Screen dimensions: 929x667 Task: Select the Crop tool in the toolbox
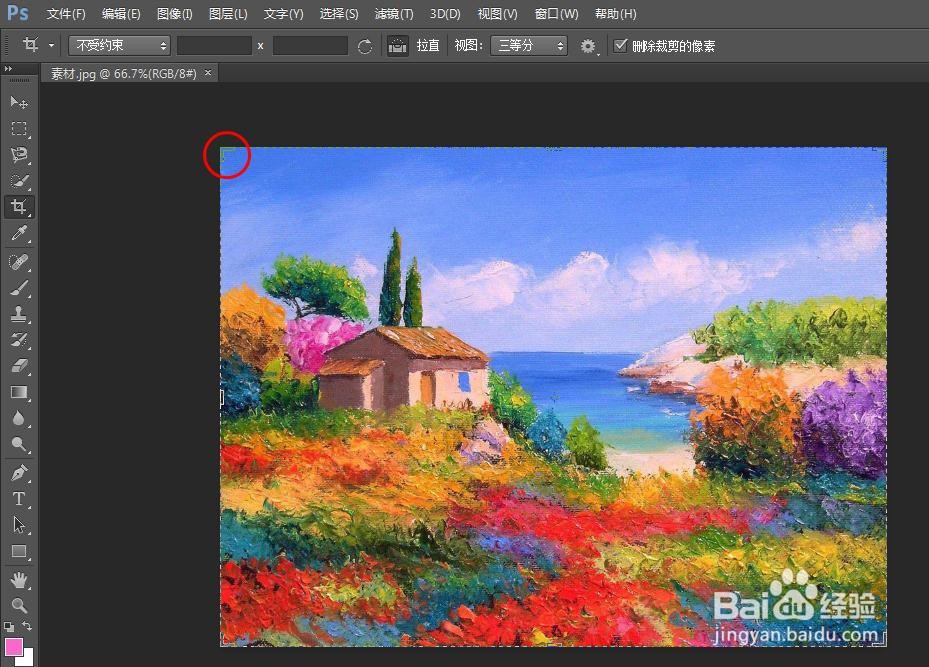tap(19, 207)
